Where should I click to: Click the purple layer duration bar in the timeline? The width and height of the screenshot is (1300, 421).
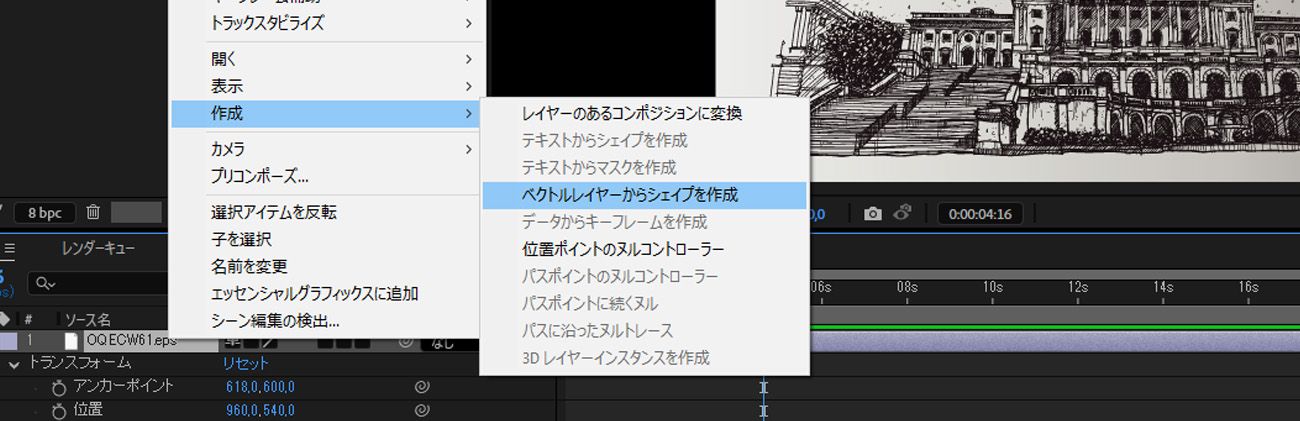[x=1053, y=341]
